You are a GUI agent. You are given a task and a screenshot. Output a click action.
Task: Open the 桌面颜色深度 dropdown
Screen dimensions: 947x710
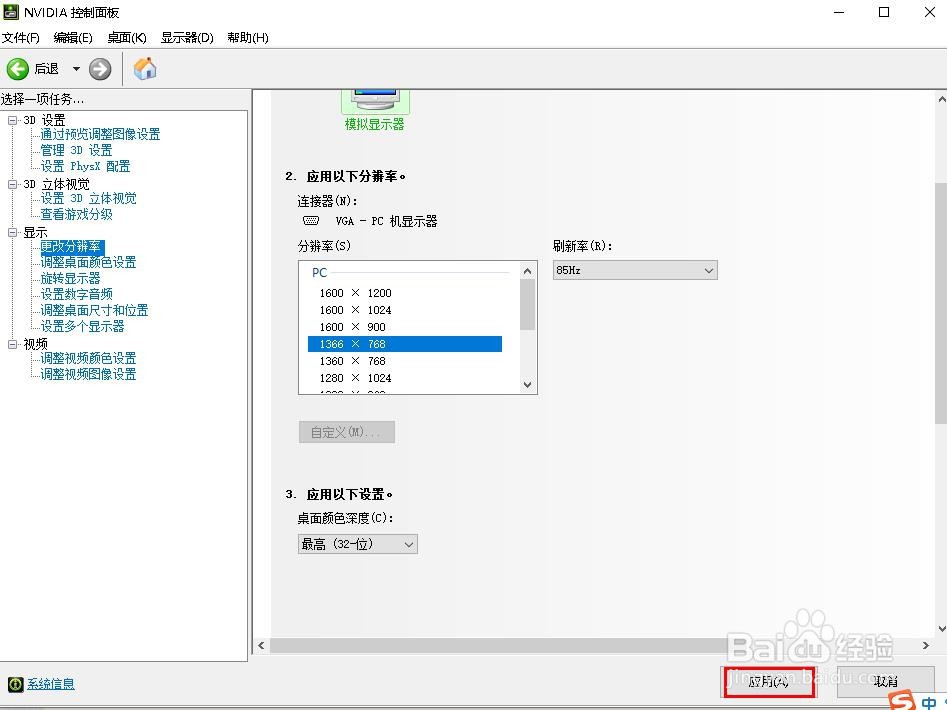click(x=407, y=543)
